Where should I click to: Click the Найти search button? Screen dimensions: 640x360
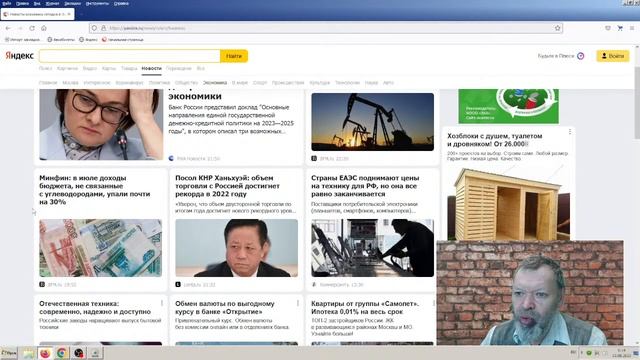pyautogui.click(x=234, y=56)
